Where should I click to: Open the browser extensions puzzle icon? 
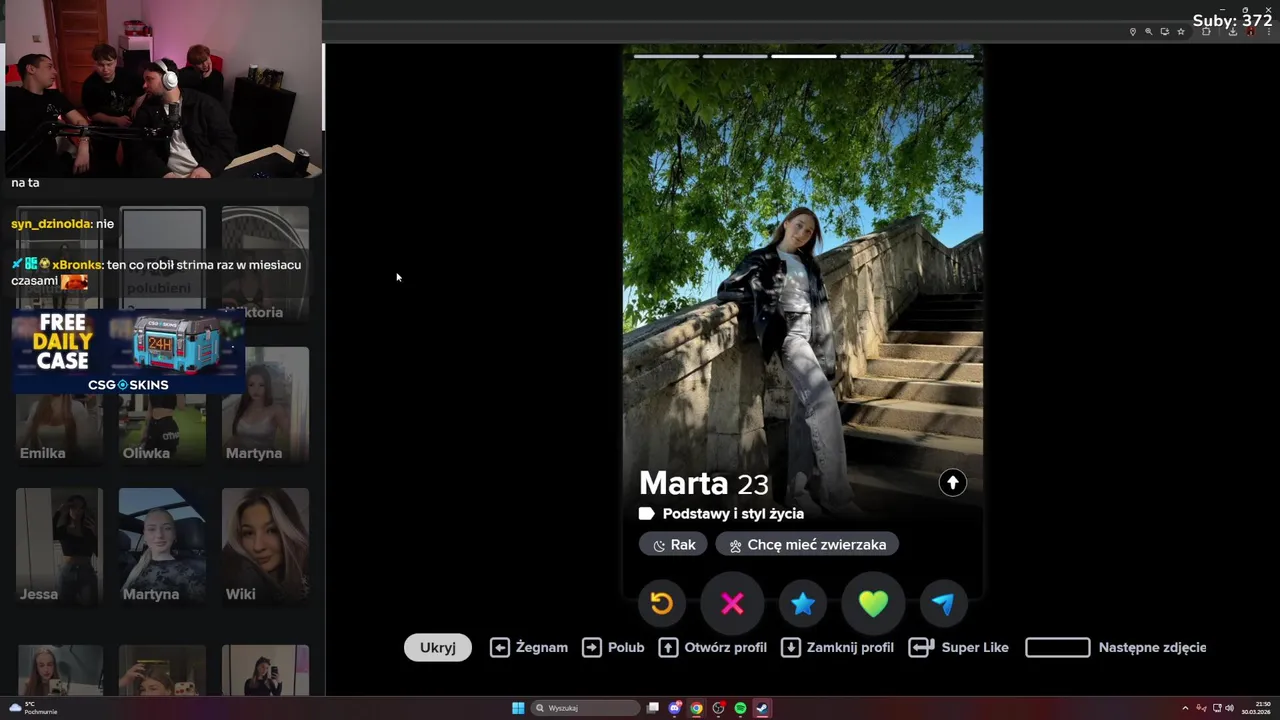click(1206, 32)
